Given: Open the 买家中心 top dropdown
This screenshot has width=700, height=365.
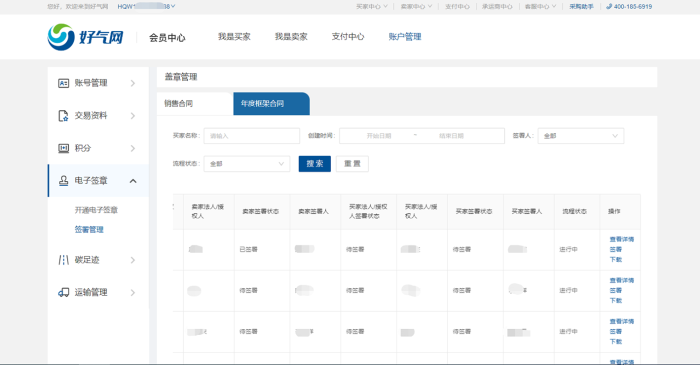Looking at the screenshot, I should pyautogui.click(x=371, y=7).
